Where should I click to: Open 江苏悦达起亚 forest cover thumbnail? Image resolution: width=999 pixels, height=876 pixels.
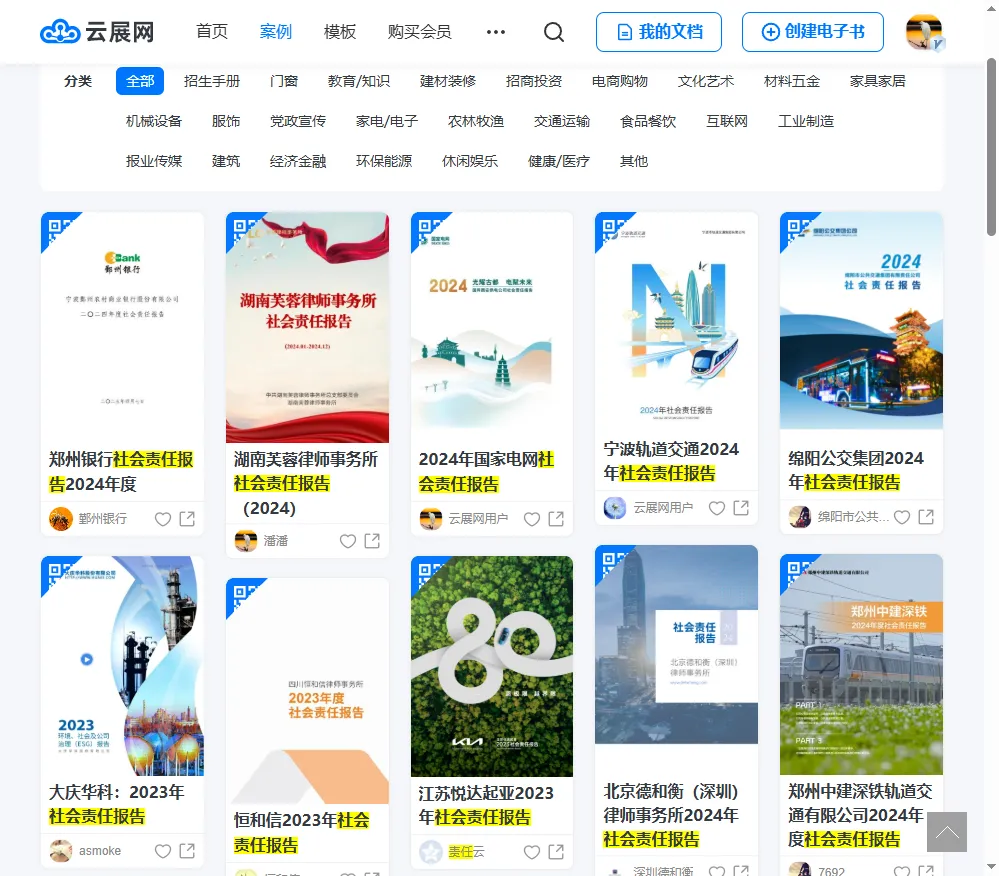[492, 666]
